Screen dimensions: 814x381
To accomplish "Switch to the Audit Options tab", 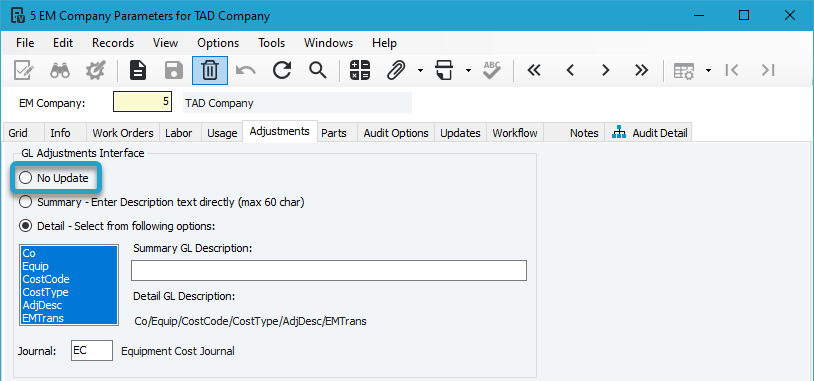I will (396, 133).
